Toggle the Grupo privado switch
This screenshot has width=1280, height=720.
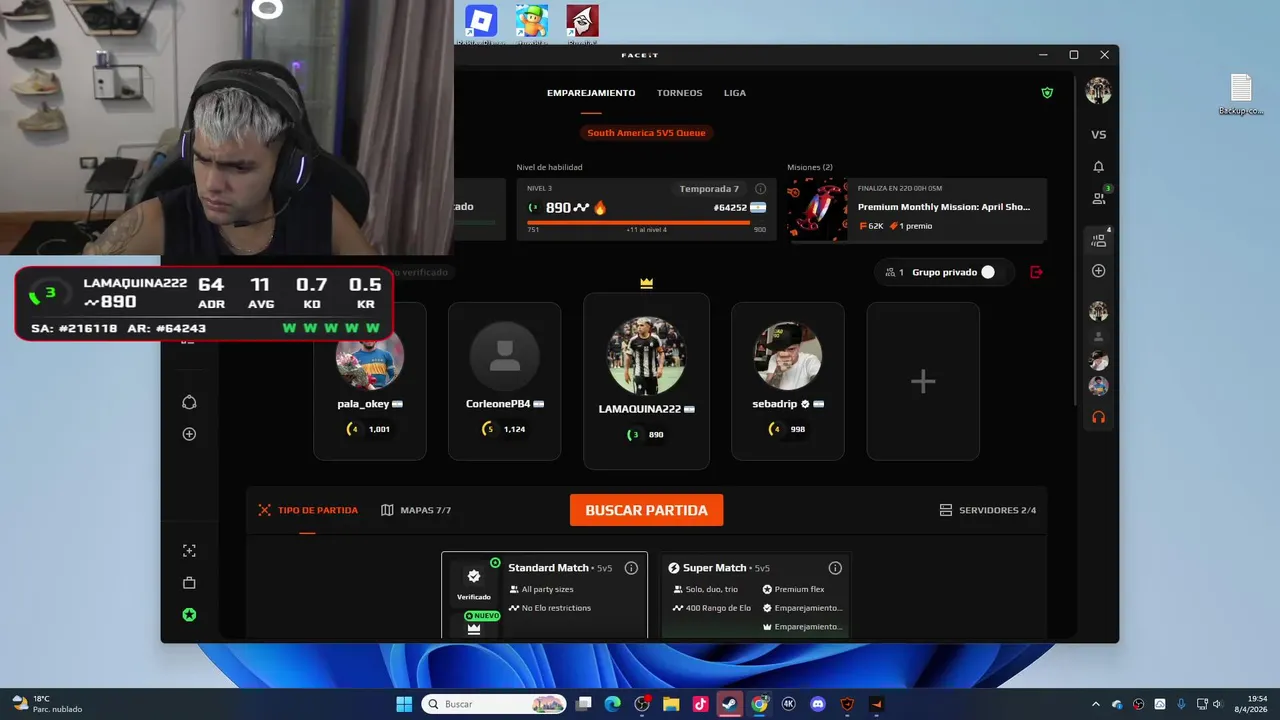pyautogui.click(x=988, y=272)
